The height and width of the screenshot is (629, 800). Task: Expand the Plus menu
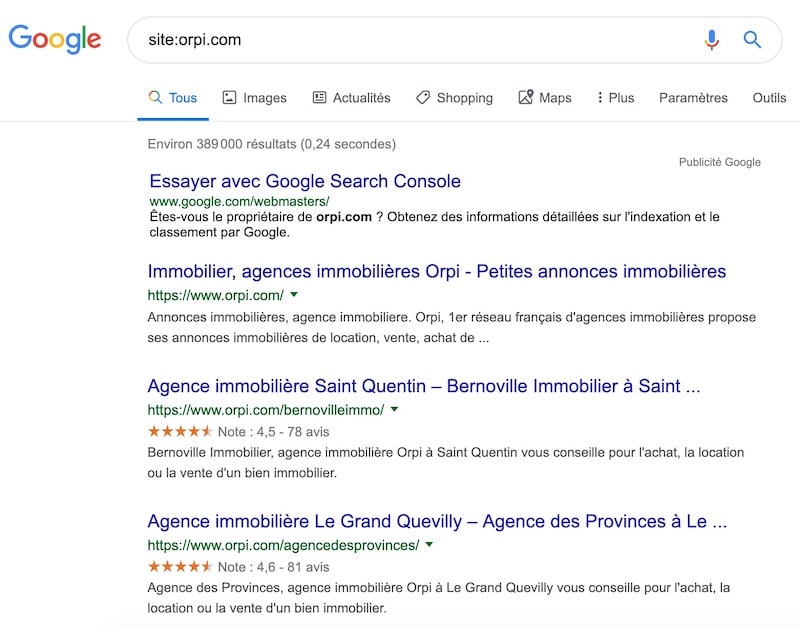(615, 98)
